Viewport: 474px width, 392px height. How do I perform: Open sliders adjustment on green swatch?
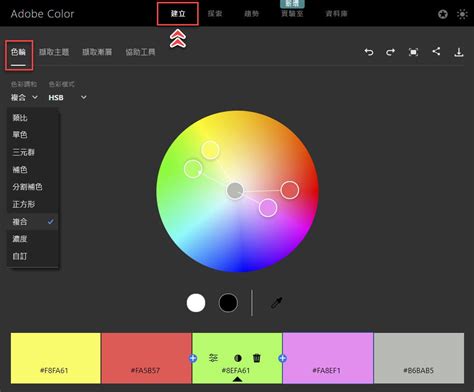[x=213, y=358]
